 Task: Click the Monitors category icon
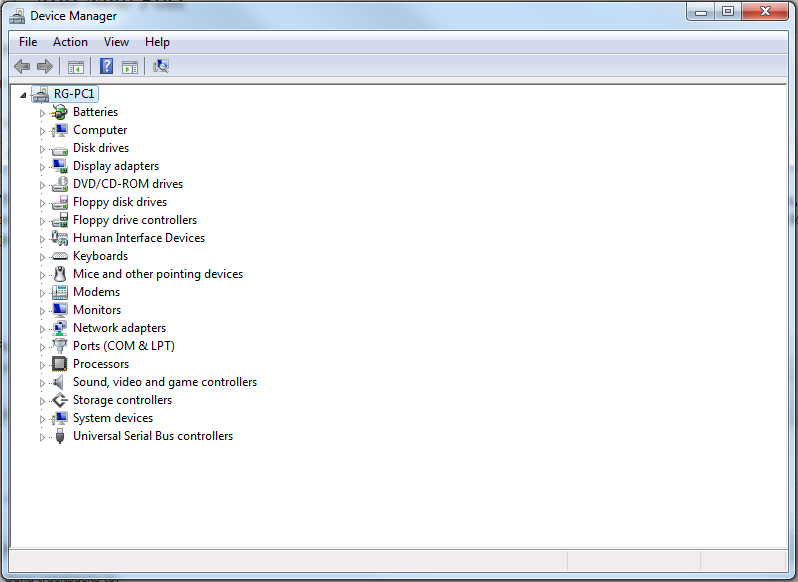[x=60, y=310]
